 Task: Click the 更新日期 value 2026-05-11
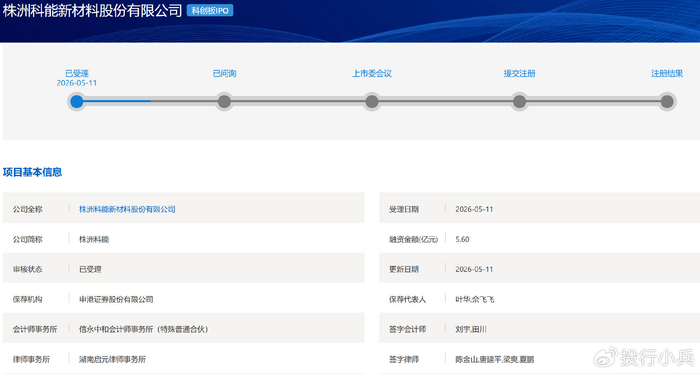click(474, 269)
